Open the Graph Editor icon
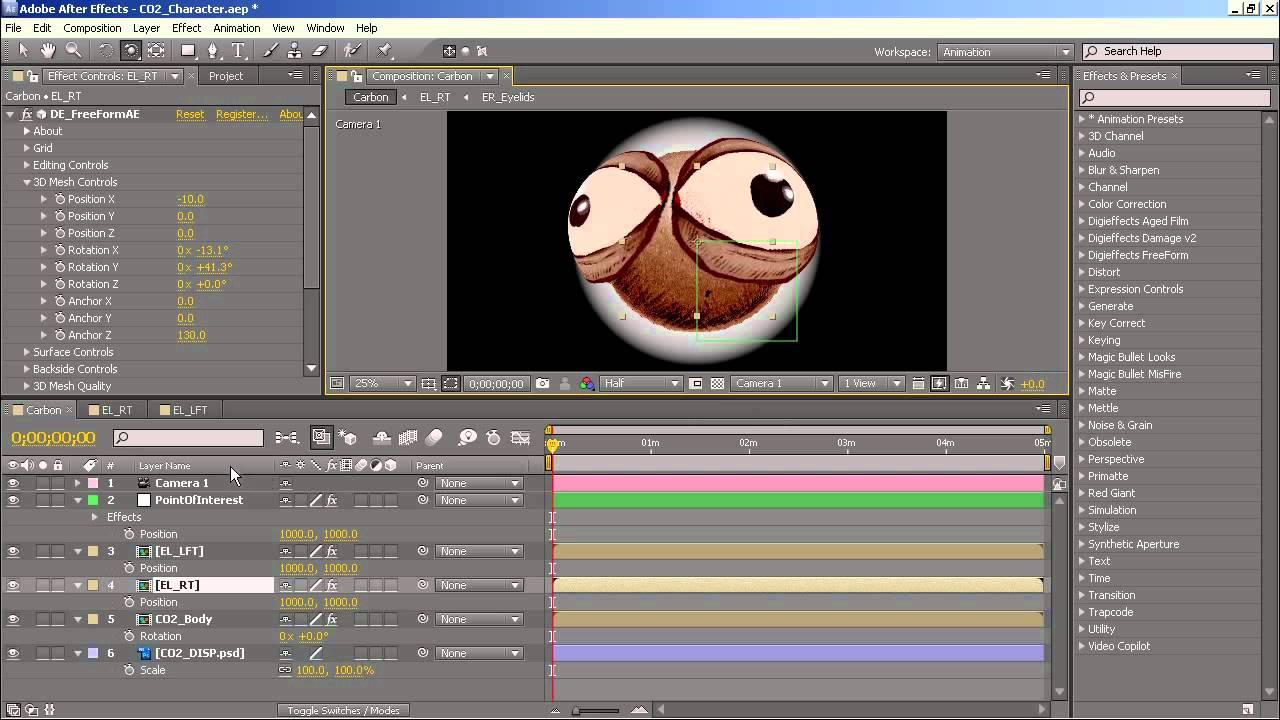The width and height of the screenshot is (1280, 720). (x=520, y=437)
